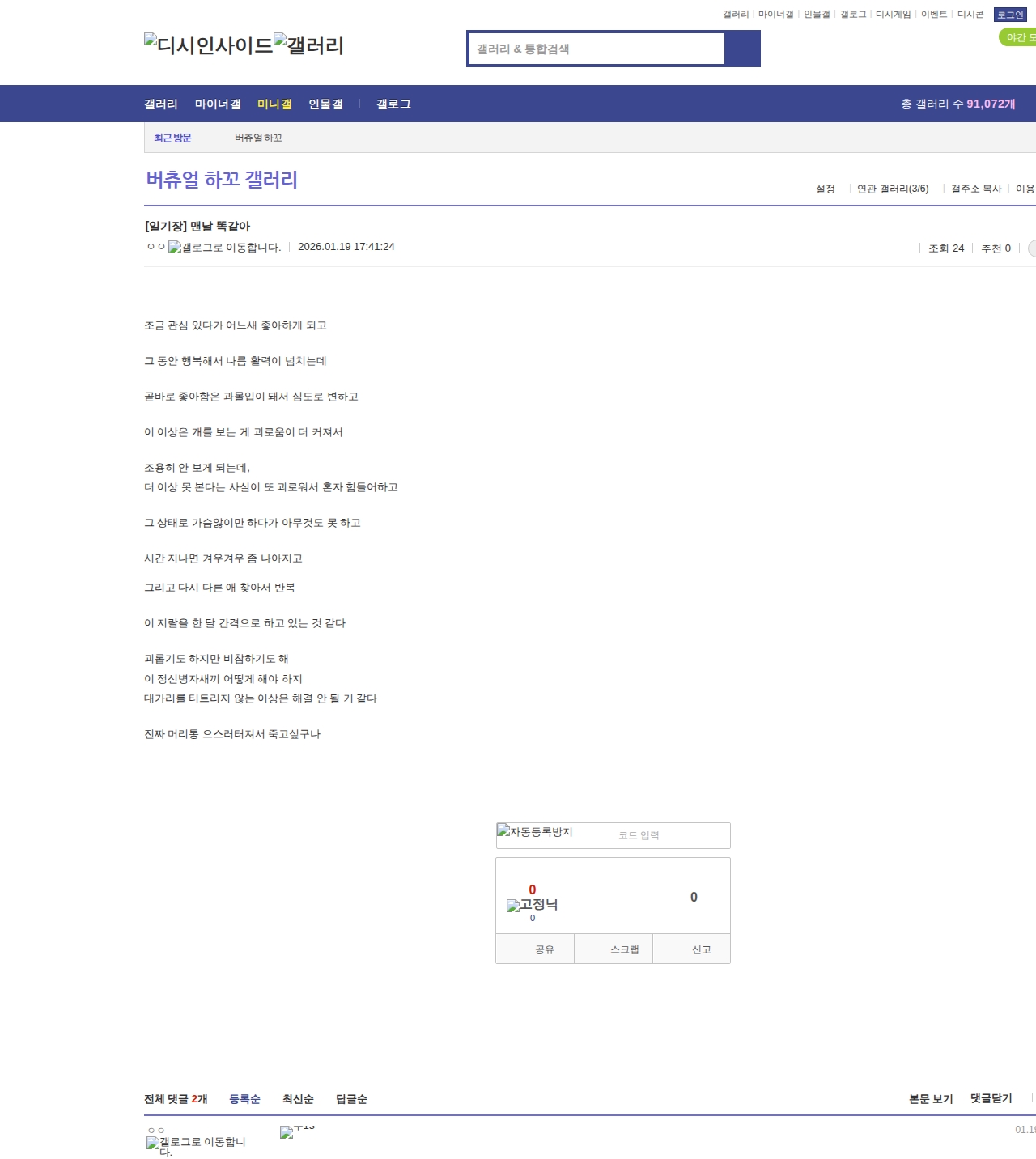The image size is (1036, 1159).
Task: Switch to the 미니갤 tab
Action: [274, 104]
